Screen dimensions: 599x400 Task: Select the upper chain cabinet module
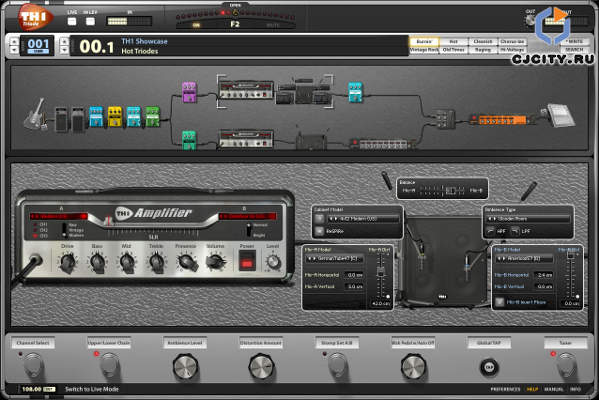tap(303, 91)
